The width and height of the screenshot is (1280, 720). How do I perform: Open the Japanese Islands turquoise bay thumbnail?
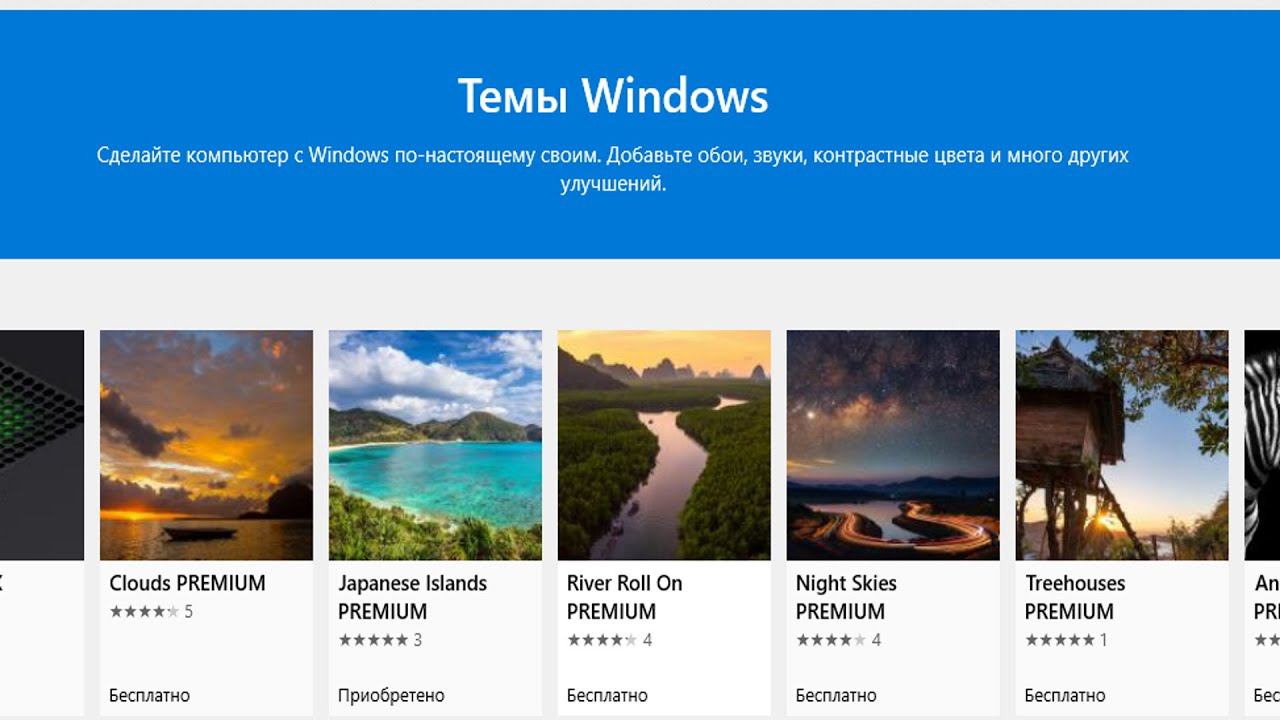click(435, 445)
